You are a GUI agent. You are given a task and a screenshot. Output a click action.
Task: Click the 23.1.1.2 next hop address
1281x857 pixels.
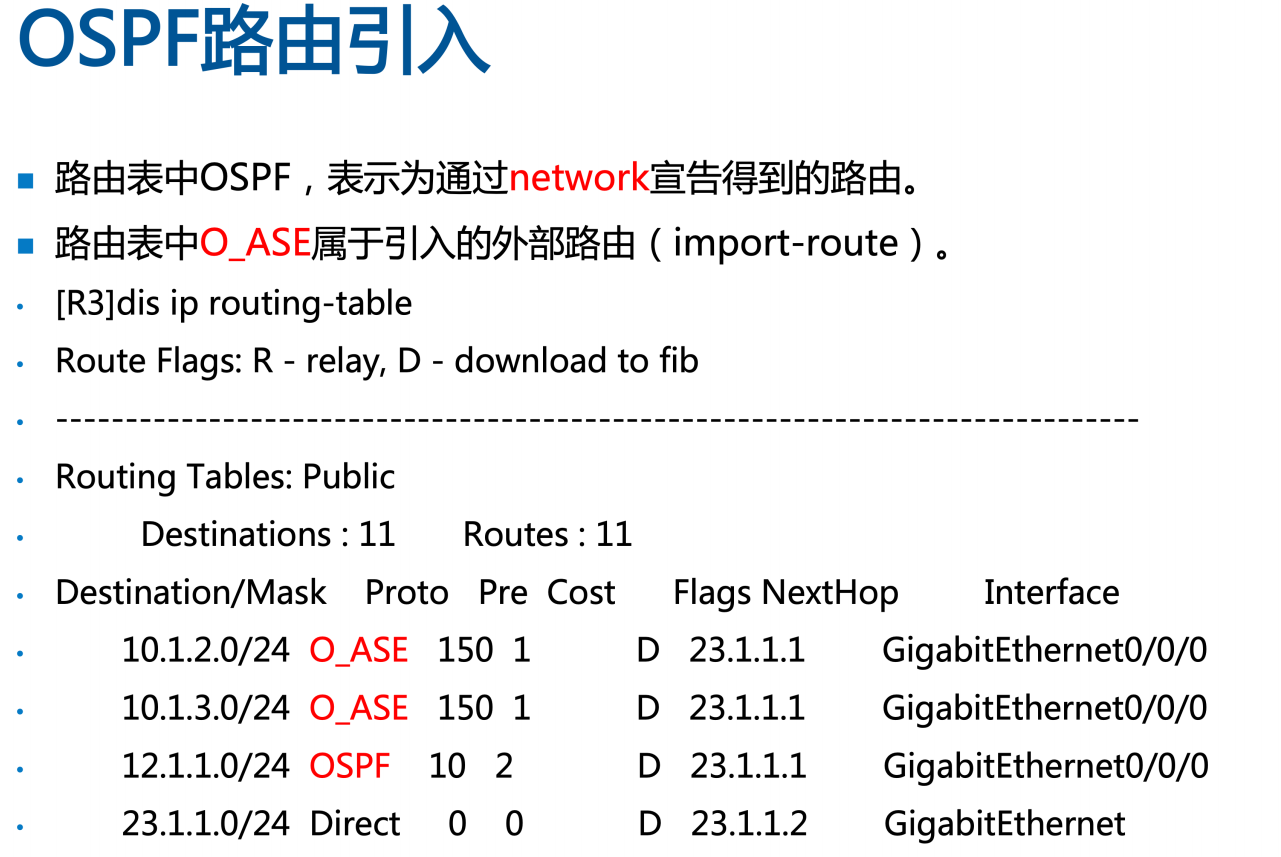point(748,825)
